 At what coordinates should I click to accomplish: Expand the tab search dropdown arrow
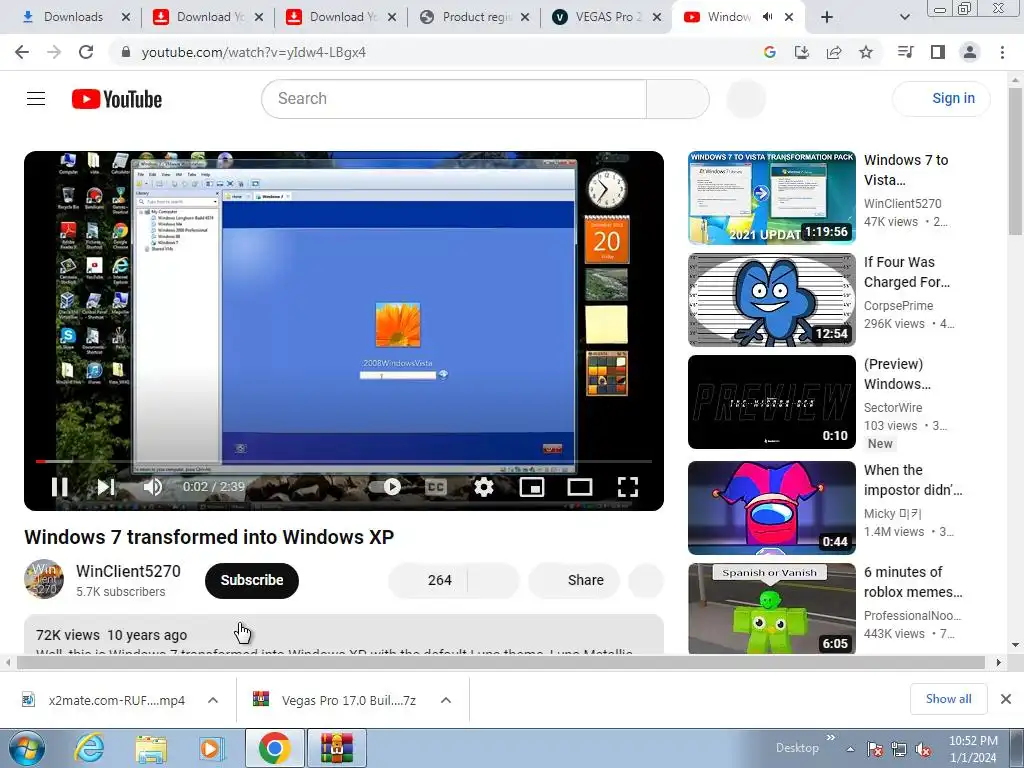pos(904,17)
